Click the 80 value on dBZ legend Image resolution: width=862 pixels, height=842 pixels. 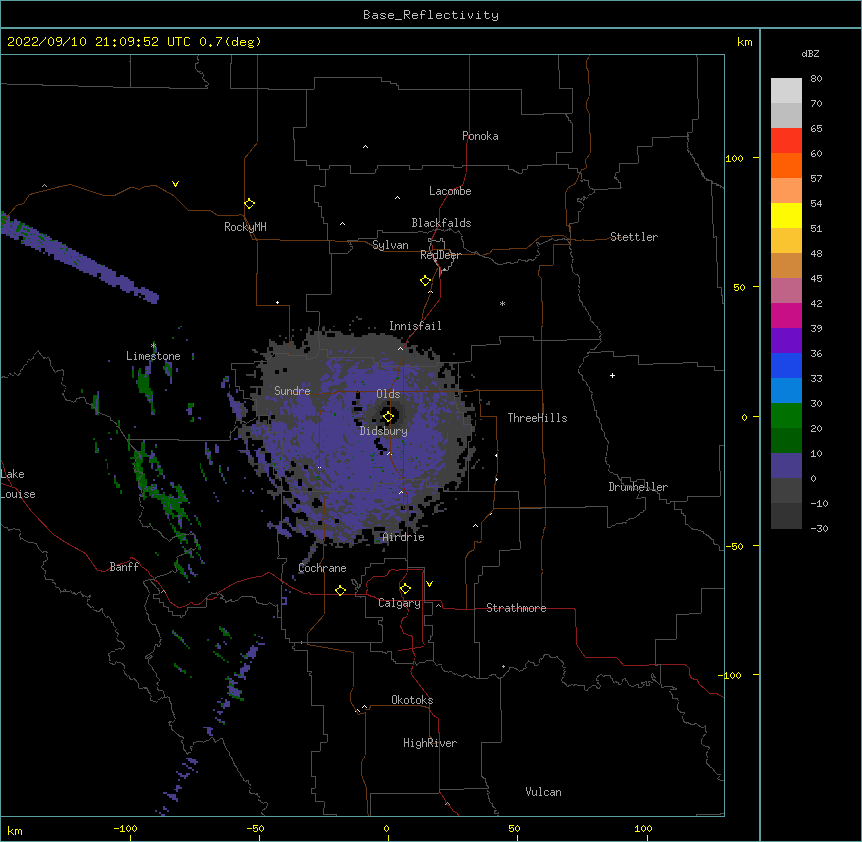[x=816, y=79]
